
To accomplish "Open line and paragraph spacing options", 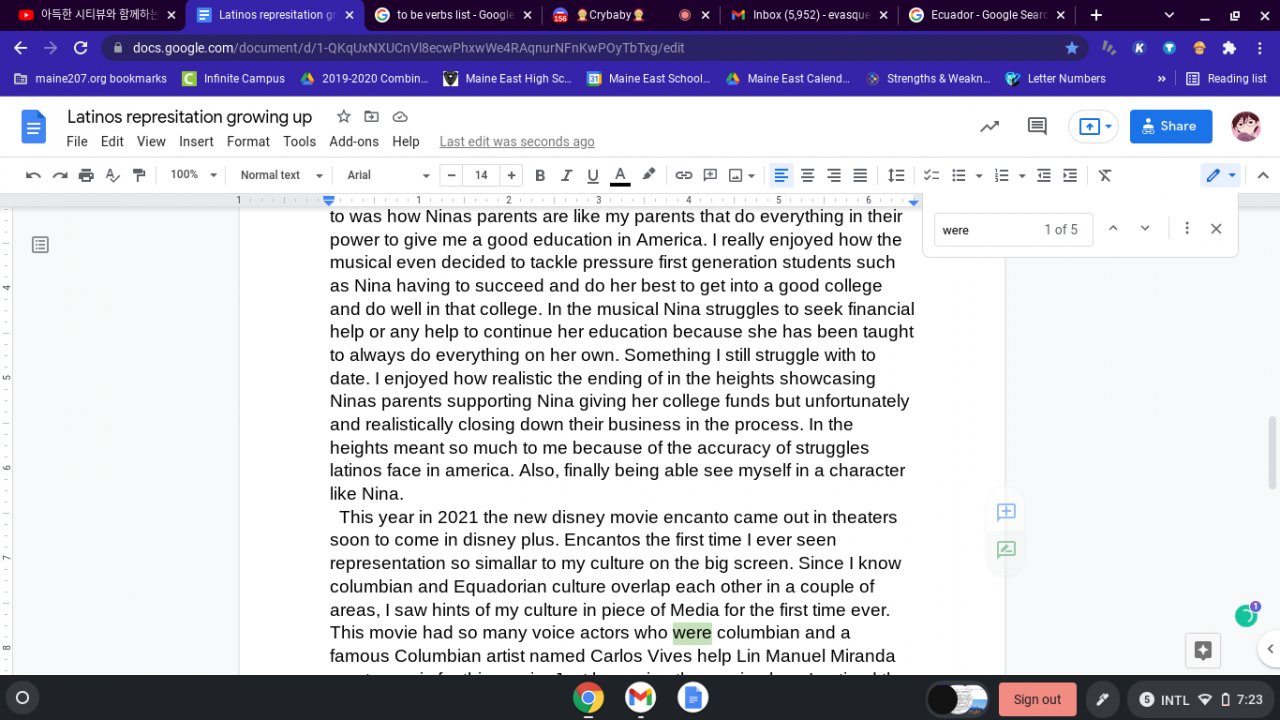I will point(896,175).
